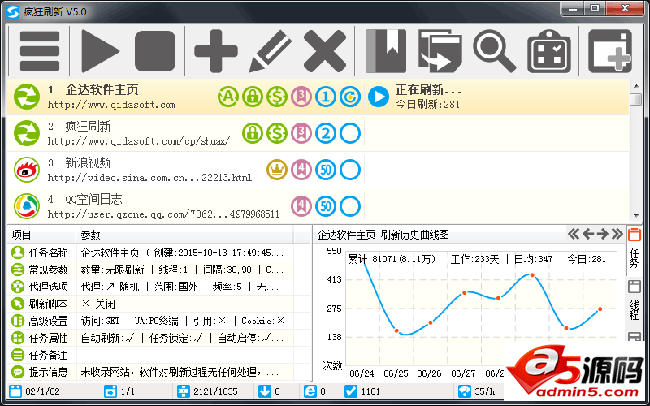The height and width of the screenshot is (406, 650).
Task: Click empty blue circle on task 2
Action: [x=350, y=133]
